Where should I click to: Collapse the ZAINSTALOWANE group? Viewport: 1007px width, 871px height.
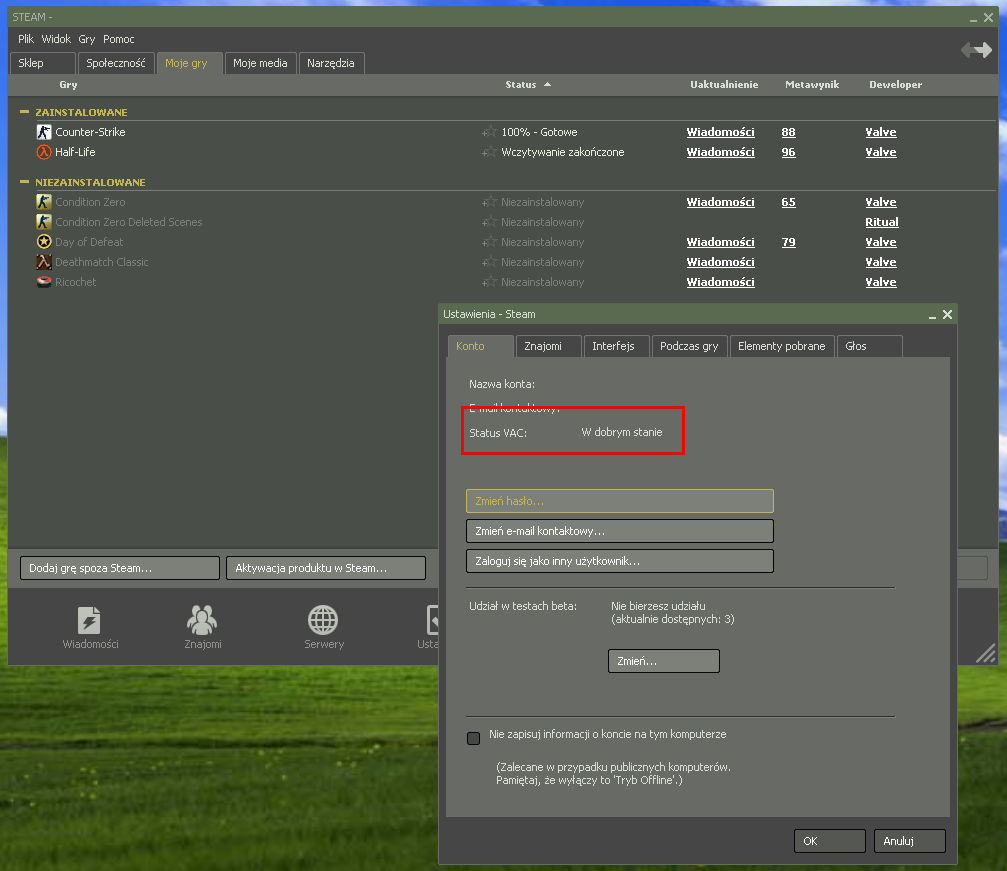pyautogui.click(x=24, y=112)
